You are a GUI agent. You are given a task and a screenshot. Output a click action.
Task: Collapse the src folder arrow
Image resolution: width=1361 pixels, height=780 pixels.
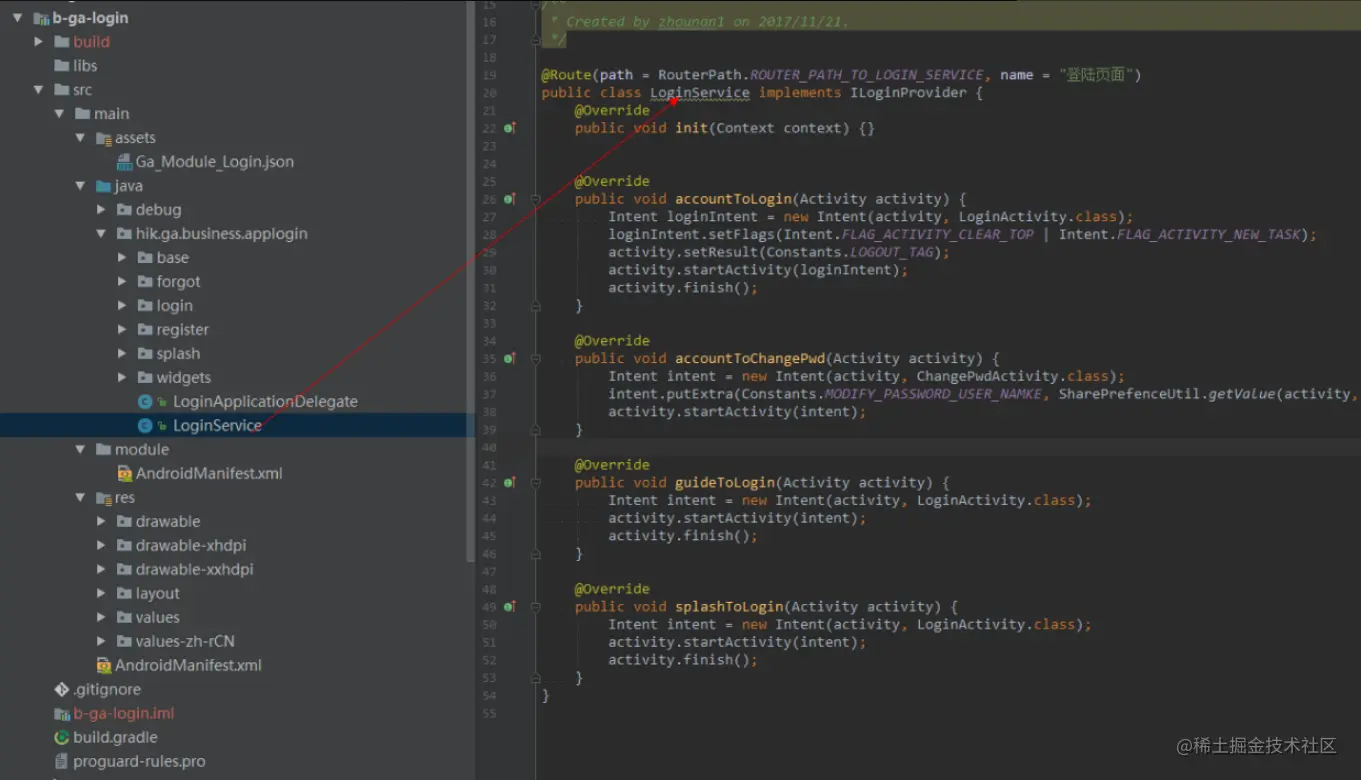coord(38,90)
